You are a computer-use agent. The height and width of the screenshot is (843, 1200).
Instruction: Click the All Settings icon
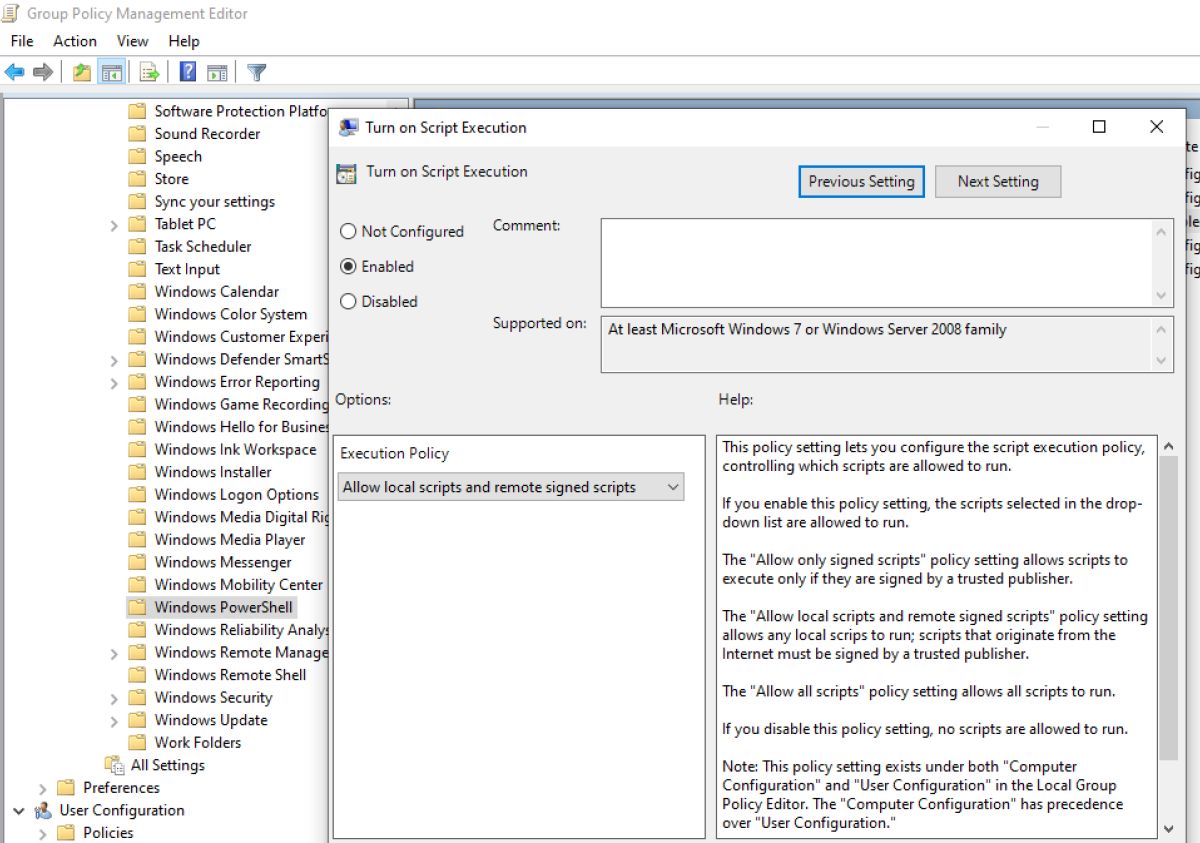114,765
